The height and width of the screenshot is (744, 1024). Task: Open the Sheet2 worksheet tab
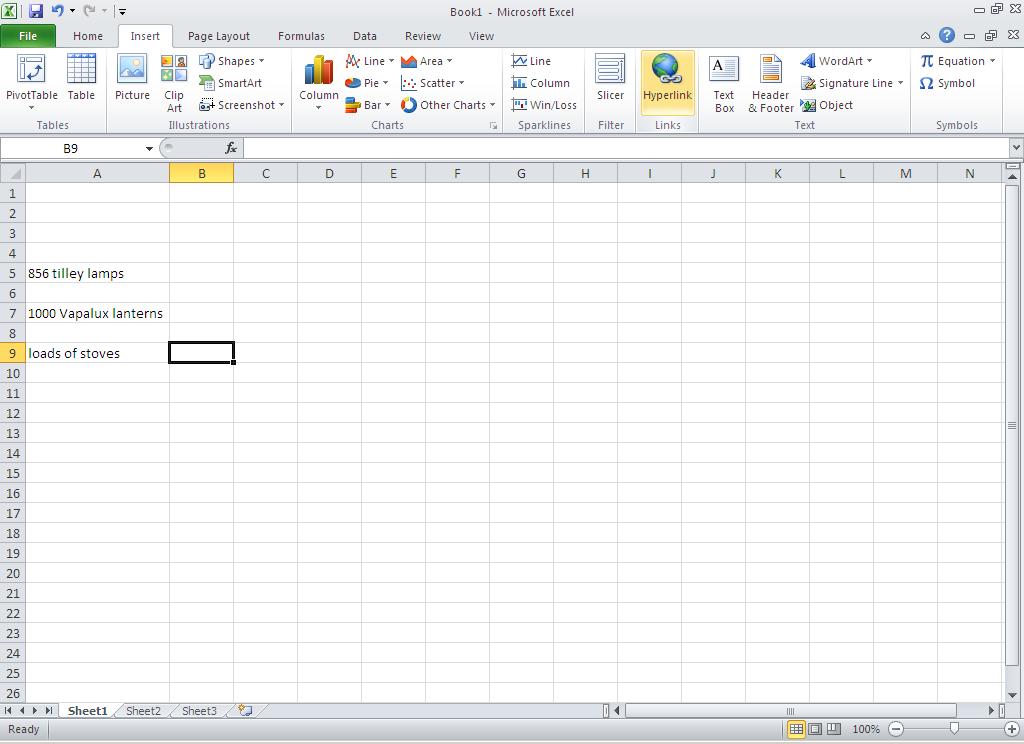point(143,711)
